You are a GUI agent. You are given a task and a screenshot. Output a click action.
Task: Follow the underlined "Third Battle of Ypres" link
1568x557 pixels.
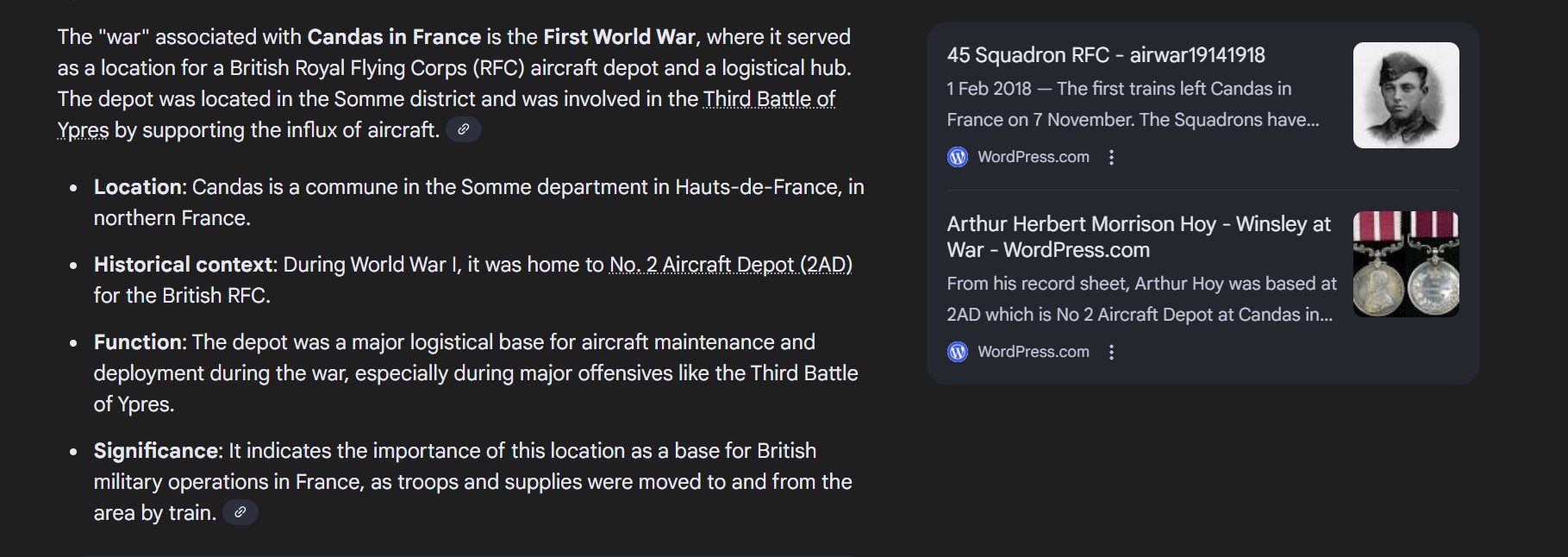769,99
